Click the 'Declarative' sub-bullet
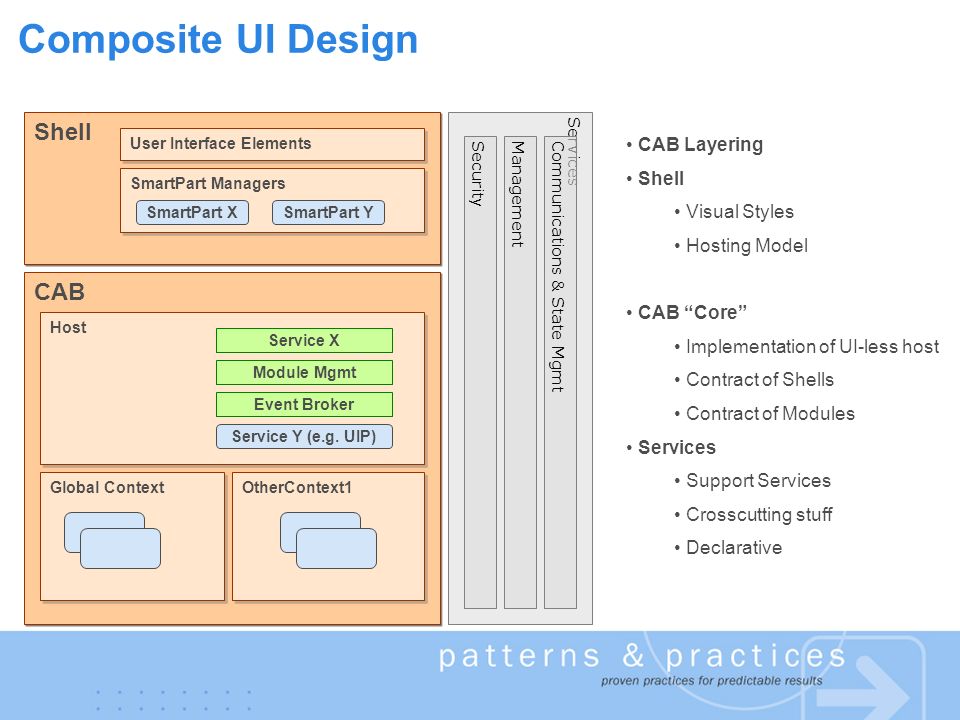 (x=733, y=547)
